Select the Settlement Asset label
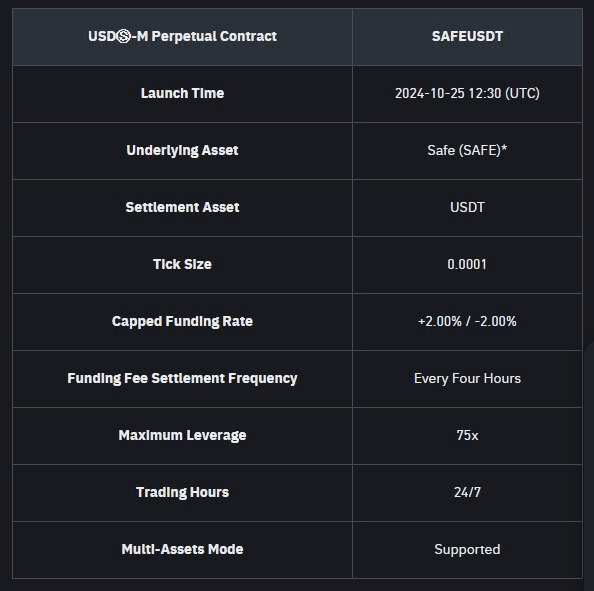The height and width of the screenshot is (591, 594). [x=183, y=207]
